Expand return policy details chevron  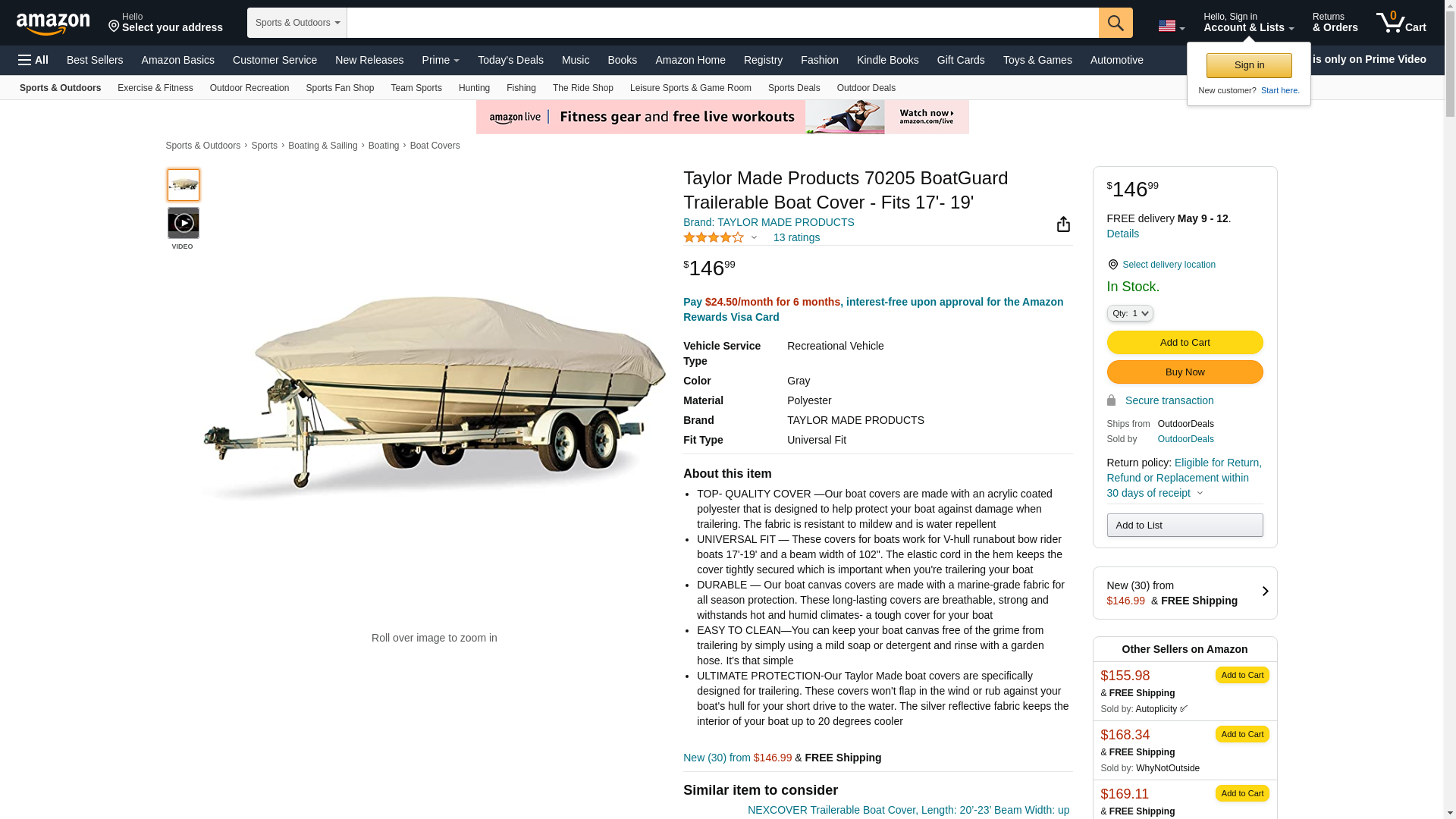[x=1200, y=494]
